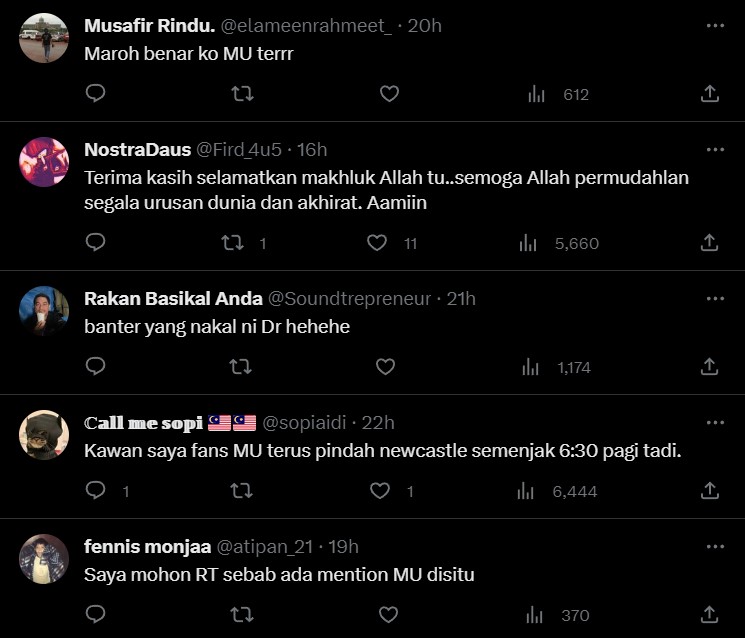Like Musafir Rindu's tweet
Screen dimensions: 745x638
(x=389, y=94)
